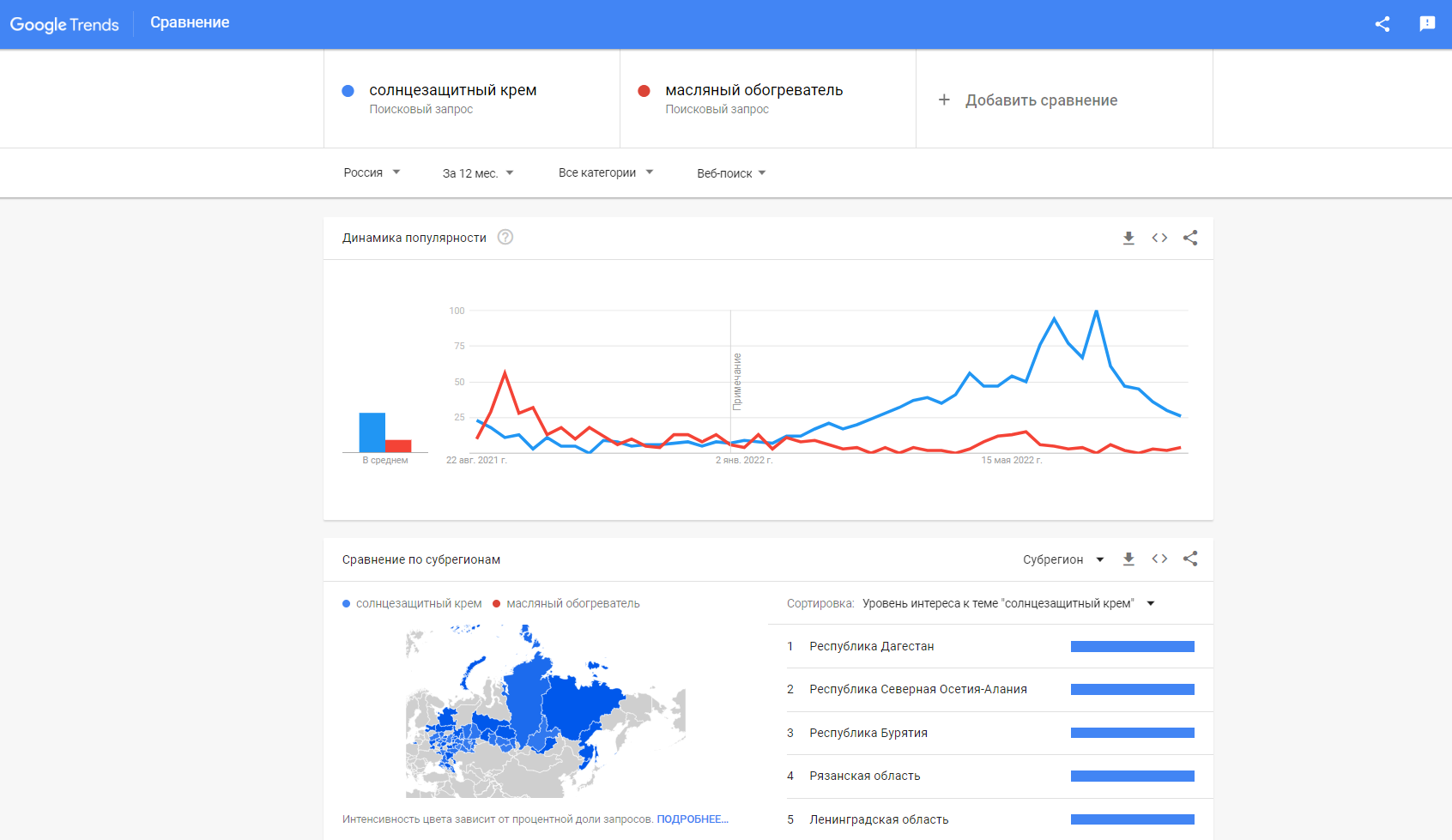The height and width of the screenshot is (840, 1452).
Task: Open the embed code for the popularity chart
Action: click(x=1159, y=238)
